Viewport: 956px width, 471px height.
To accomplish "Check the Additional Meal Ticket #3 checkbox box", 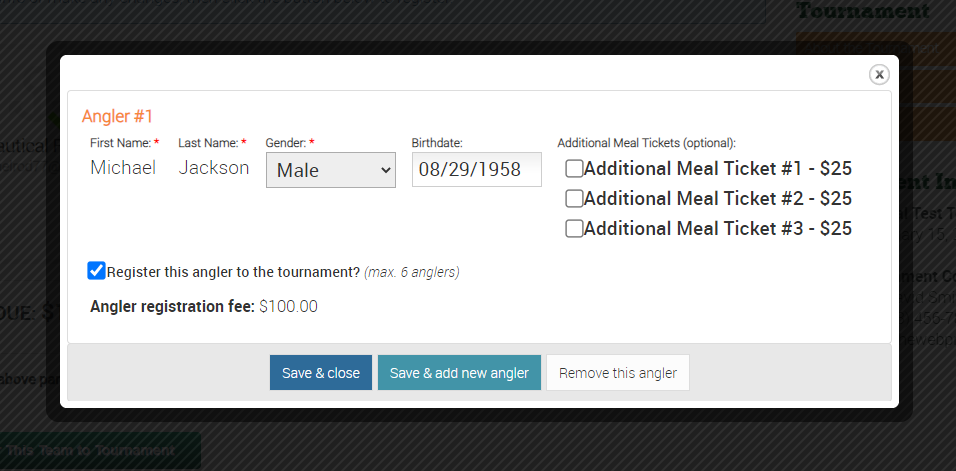I will click(x=574, y=228).
